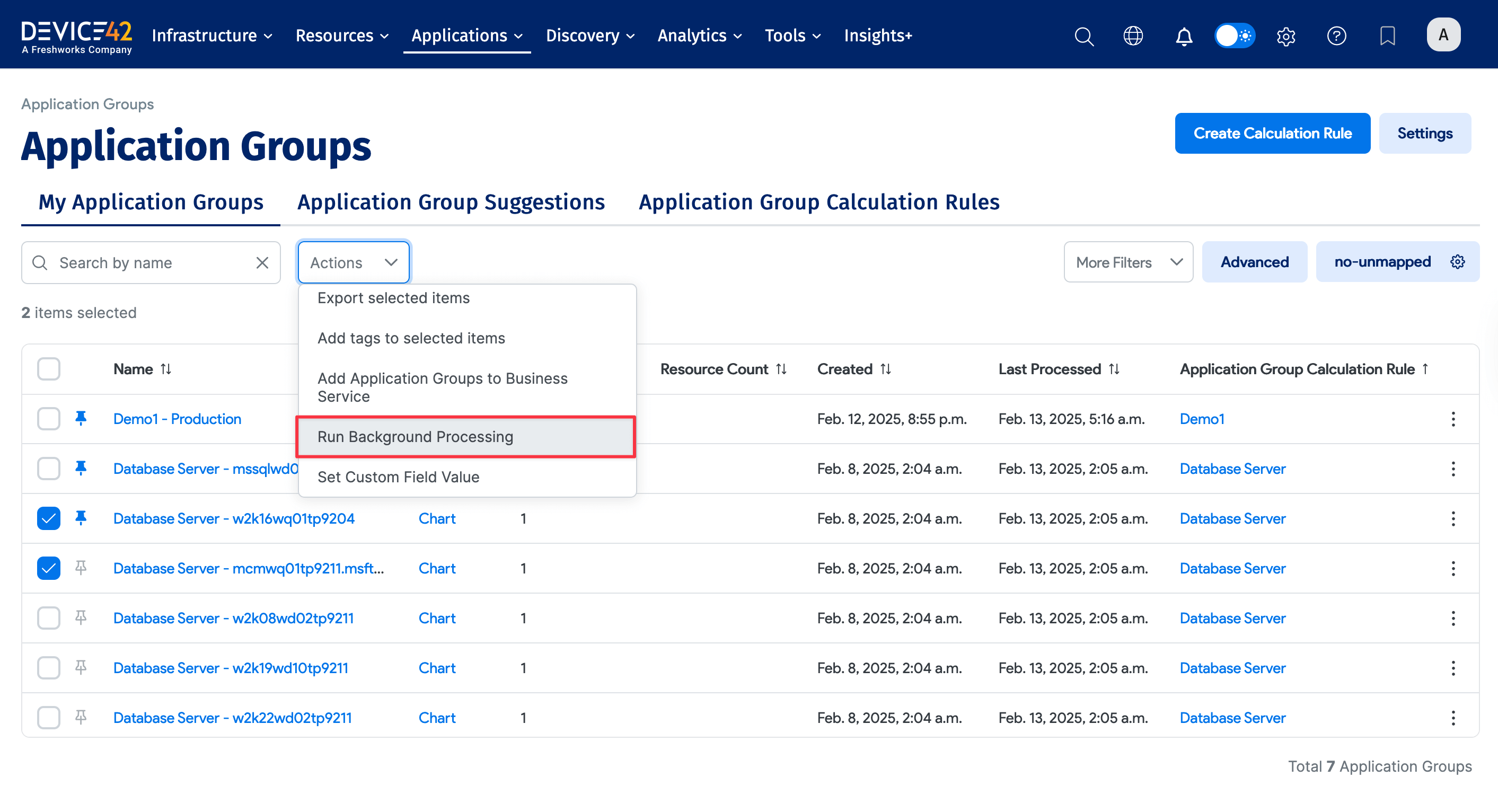Open the global search
Screen dimensions: 1498x812
(x=1084, y=36)
